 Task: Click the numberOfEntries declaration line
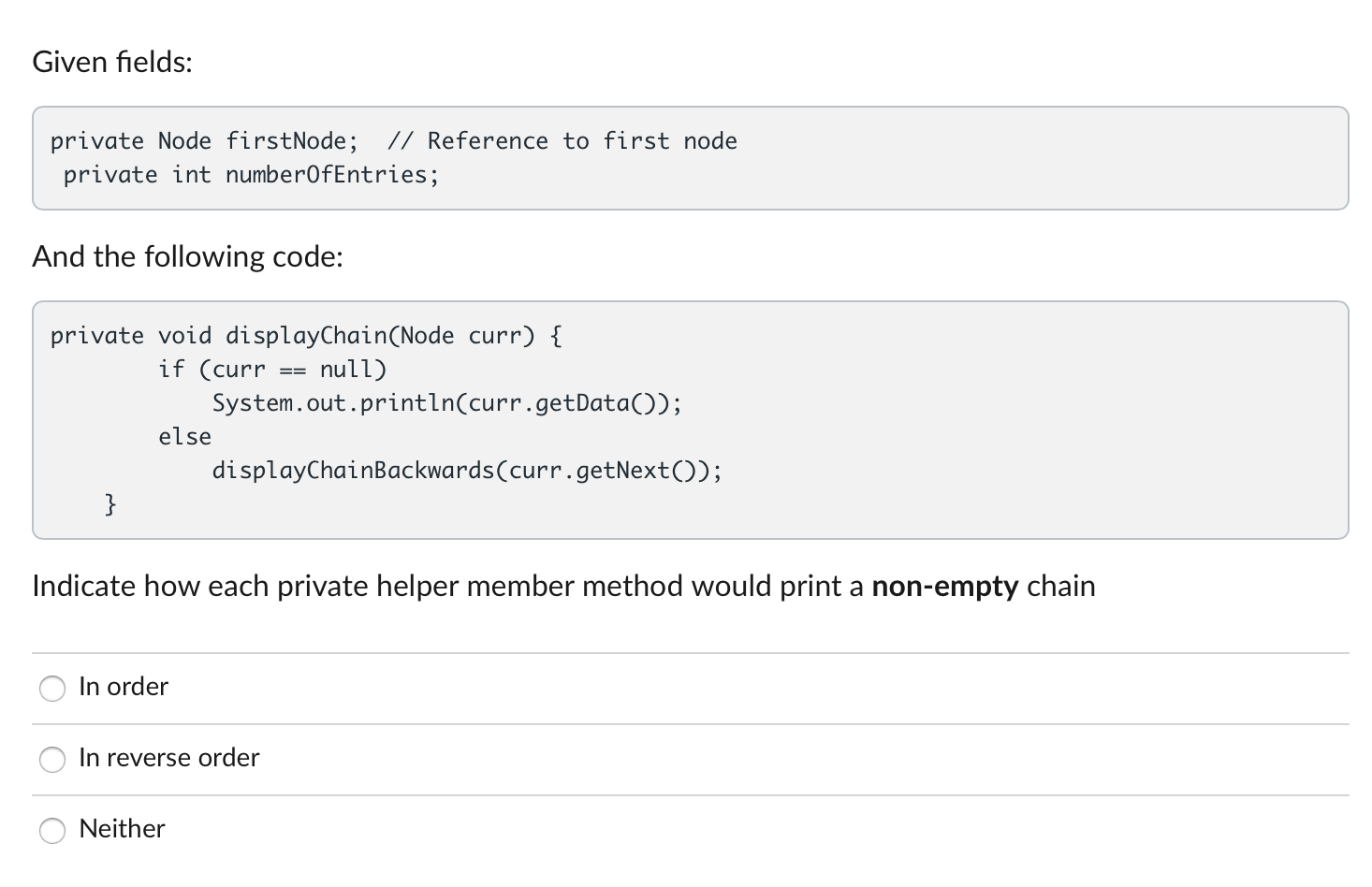[253, 174]
